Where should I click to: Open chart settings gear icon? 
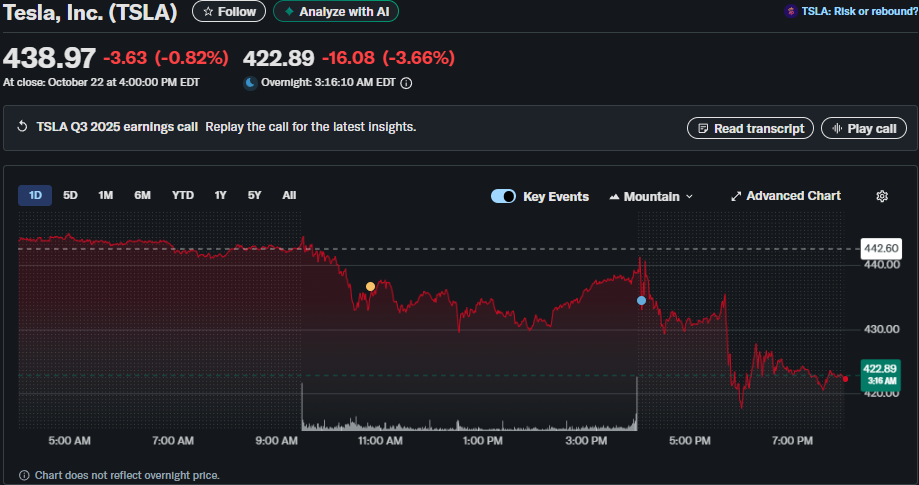coord(882,196)
